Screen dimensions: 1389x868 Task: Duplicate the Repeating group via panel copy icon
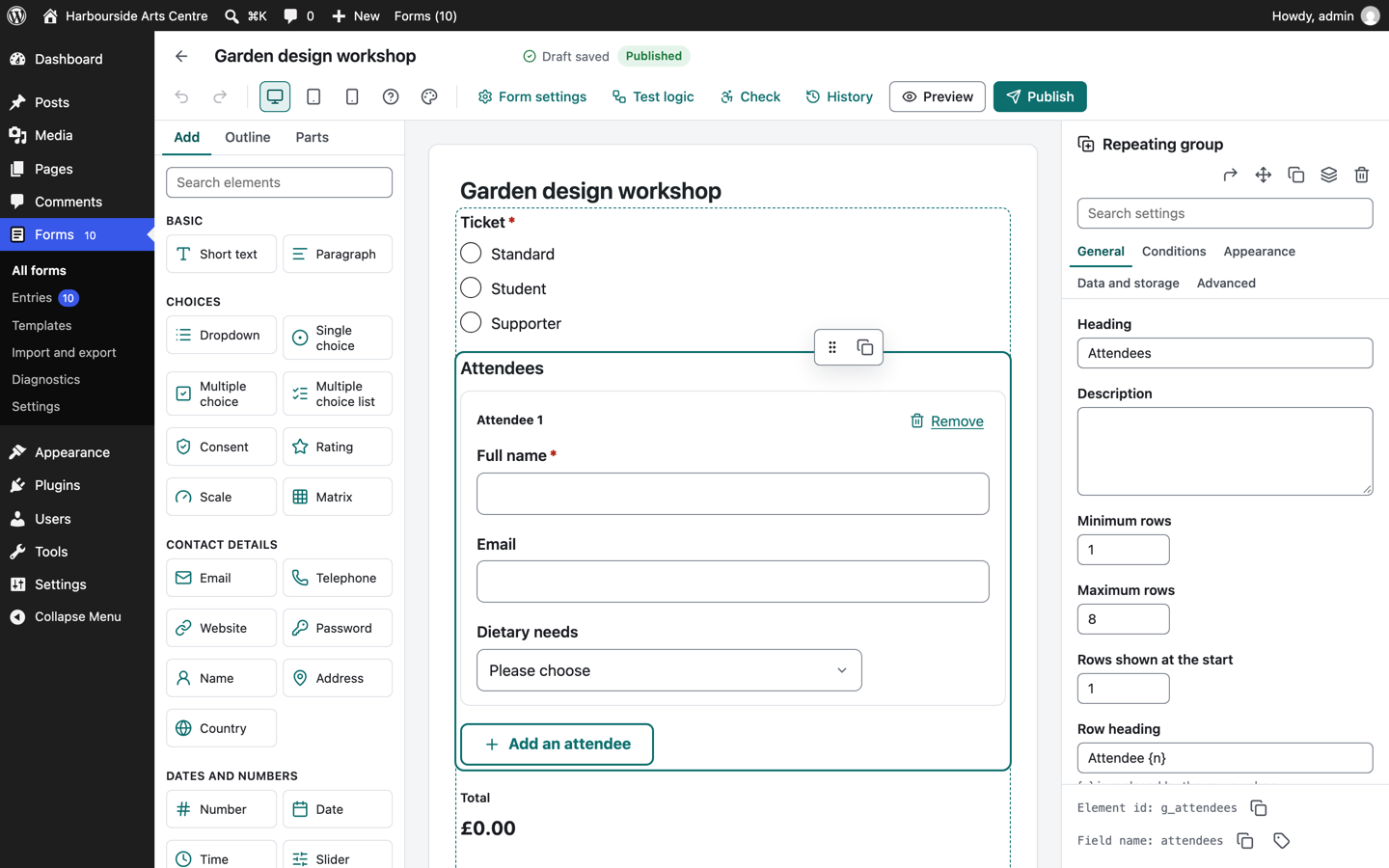(x=1295, y=175)
